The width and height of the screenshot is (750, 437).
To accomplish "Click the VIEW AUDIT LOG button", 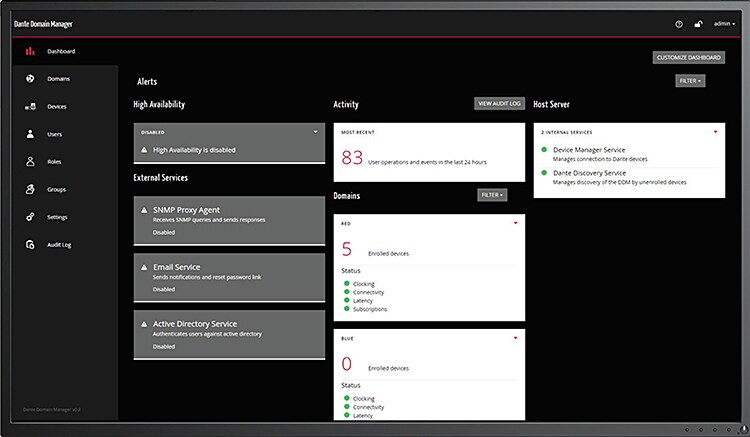I will [x=499, y=103].
